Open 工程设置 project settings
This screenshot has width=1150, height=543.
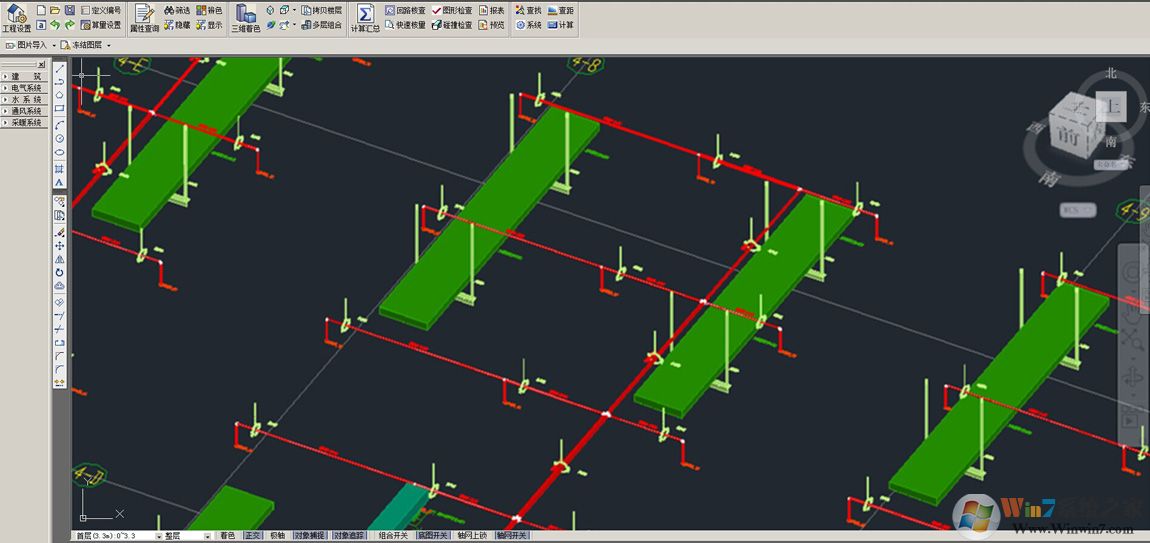click(16, 17)
